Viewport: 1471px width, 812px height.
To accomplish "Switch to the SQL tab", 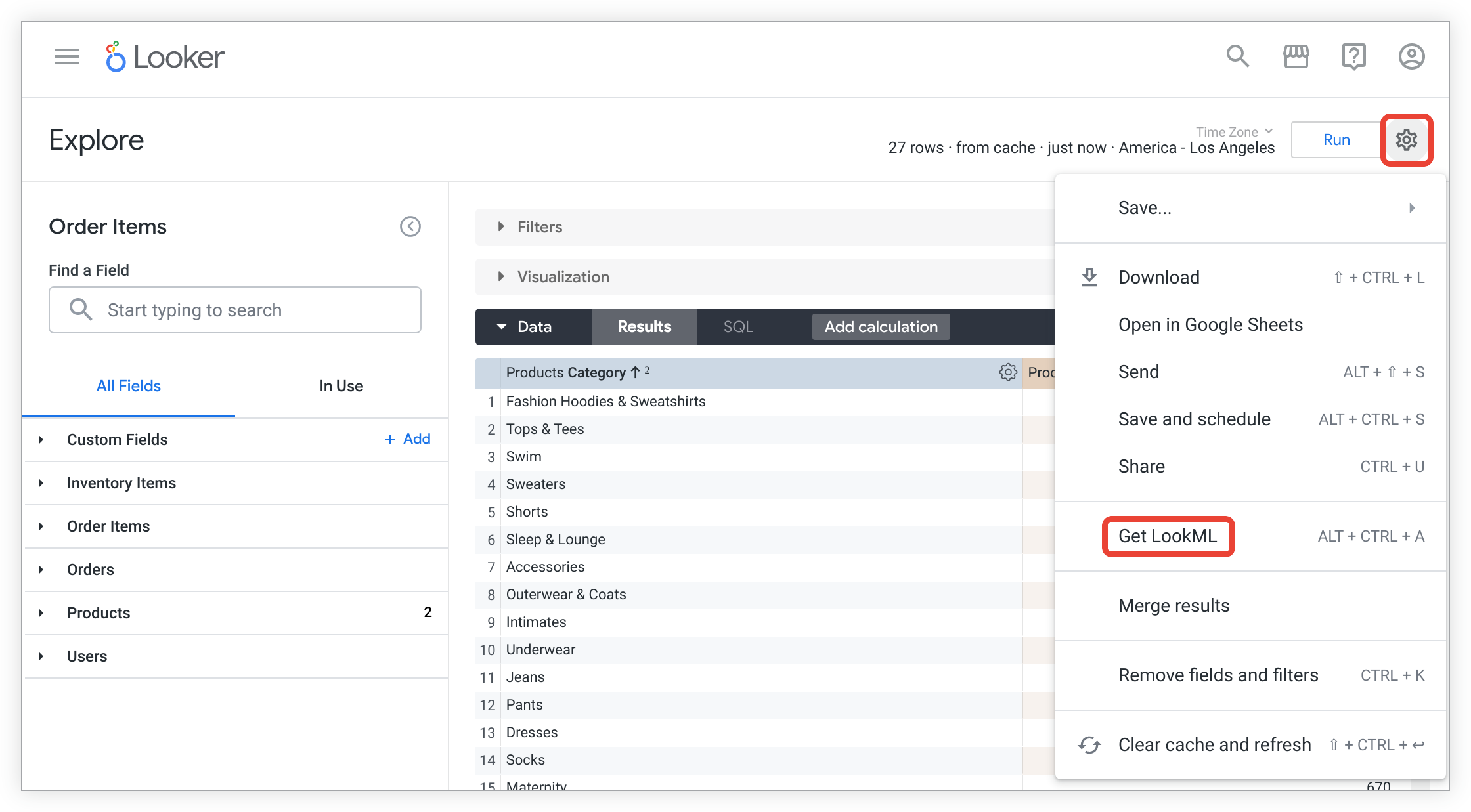I will pyautogui.click(x=738, y=327).
